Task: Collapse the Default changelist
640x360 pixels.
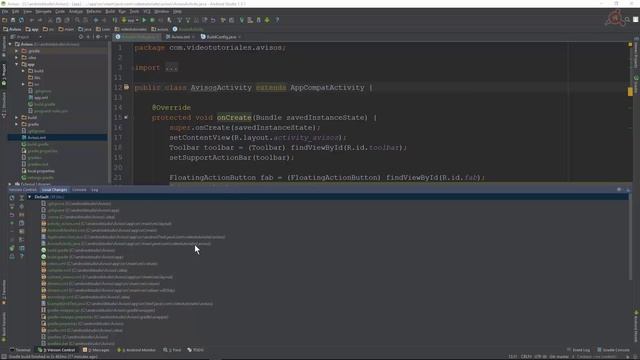Action: point(29,197)
